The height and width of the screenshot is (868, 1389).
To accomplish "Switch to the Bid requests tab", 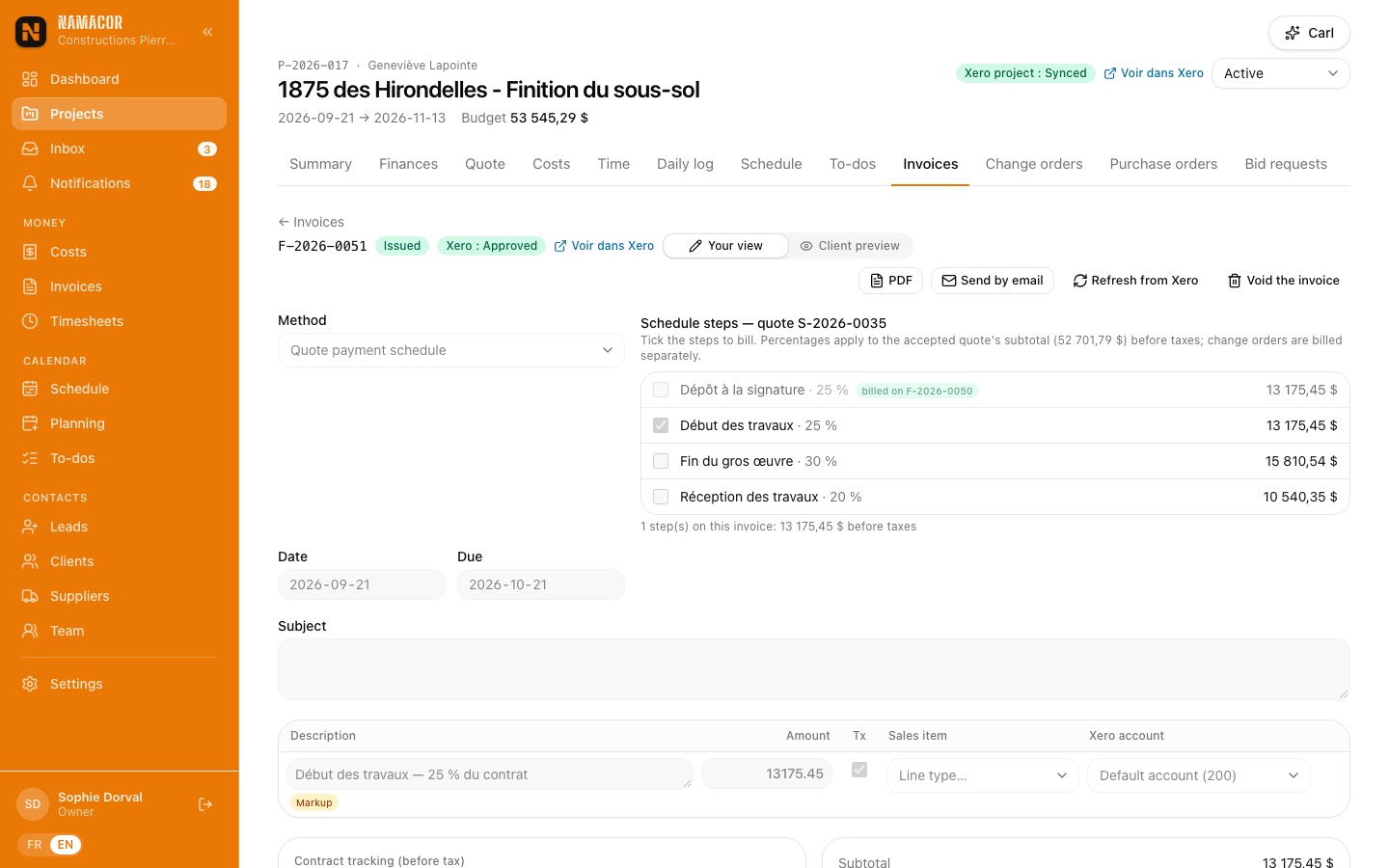I will [x=1286, y=164].
